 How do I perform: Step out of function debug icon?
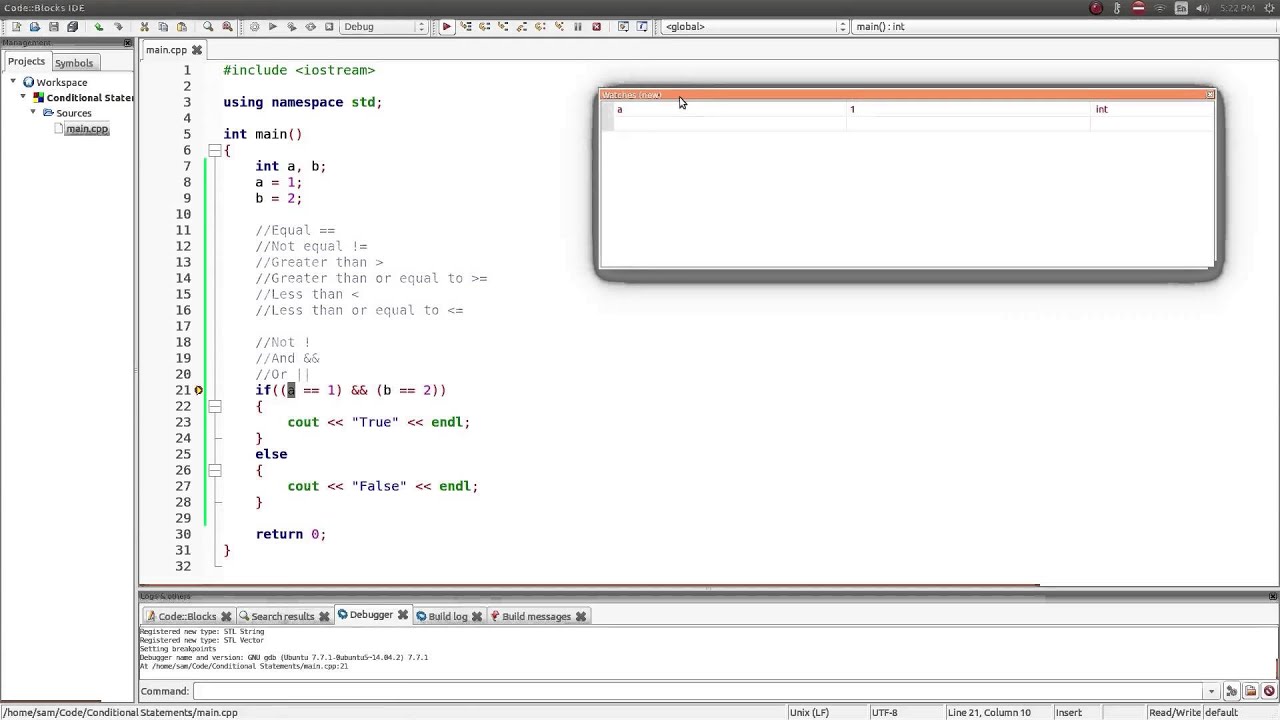pyautogui.click(x=522, y=26)
